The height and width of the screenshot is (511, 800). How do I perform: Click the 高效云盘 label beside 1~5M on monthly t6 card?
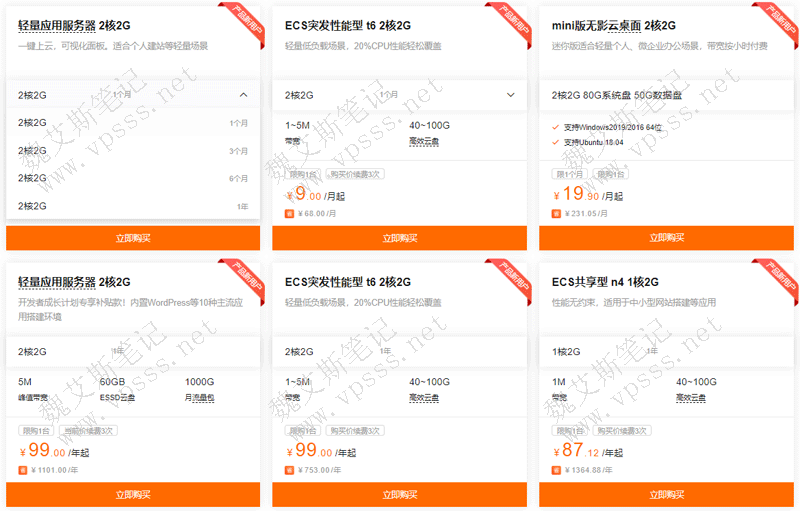coord(424,141)
